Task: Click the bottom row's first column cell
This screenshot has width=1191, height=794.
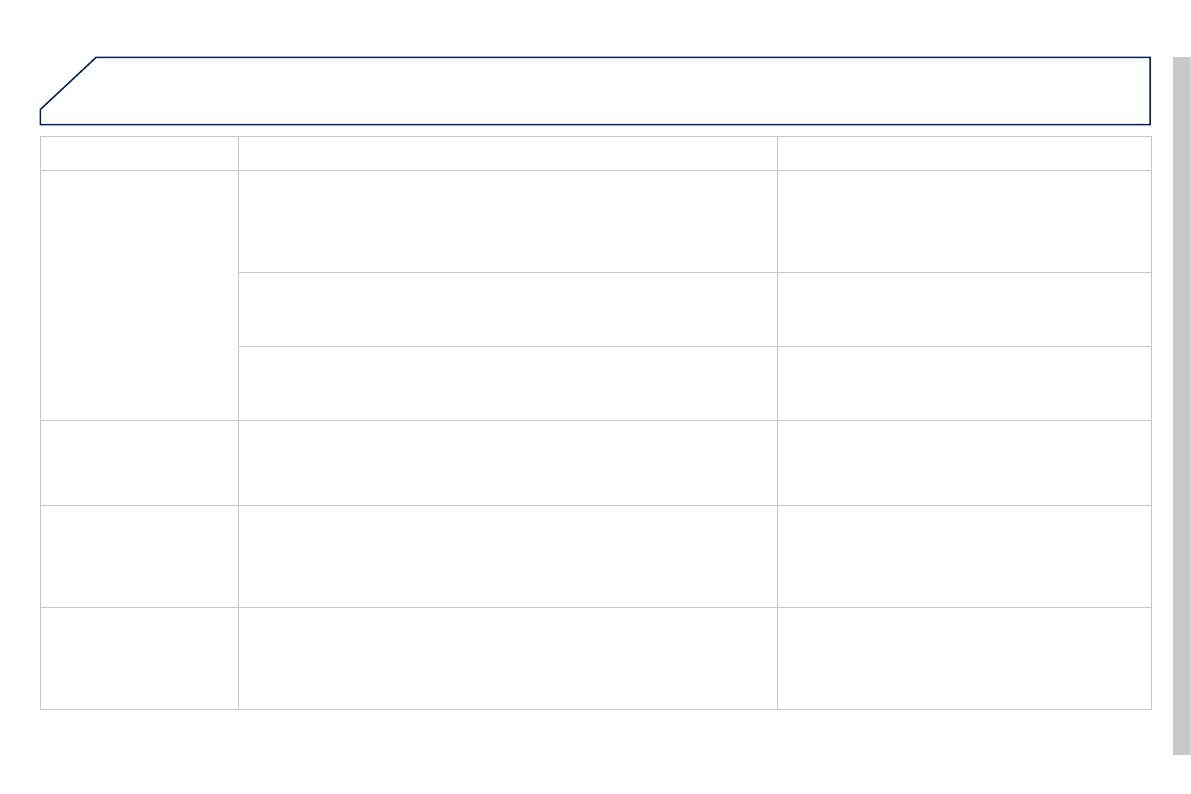Action: [x=139, y=658]
